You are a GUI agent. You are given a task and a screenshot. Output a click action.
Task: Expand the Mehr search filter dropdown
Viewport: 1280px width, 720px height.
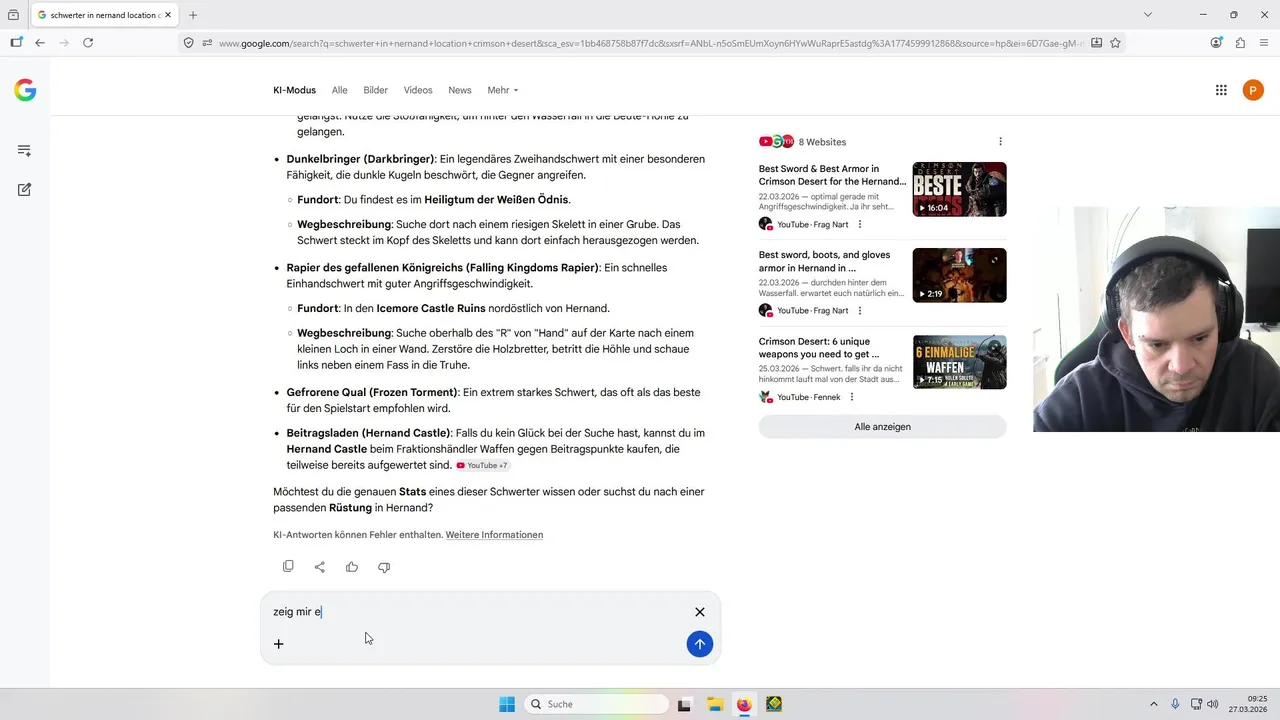pyautogui.click(x=503, y=90)
